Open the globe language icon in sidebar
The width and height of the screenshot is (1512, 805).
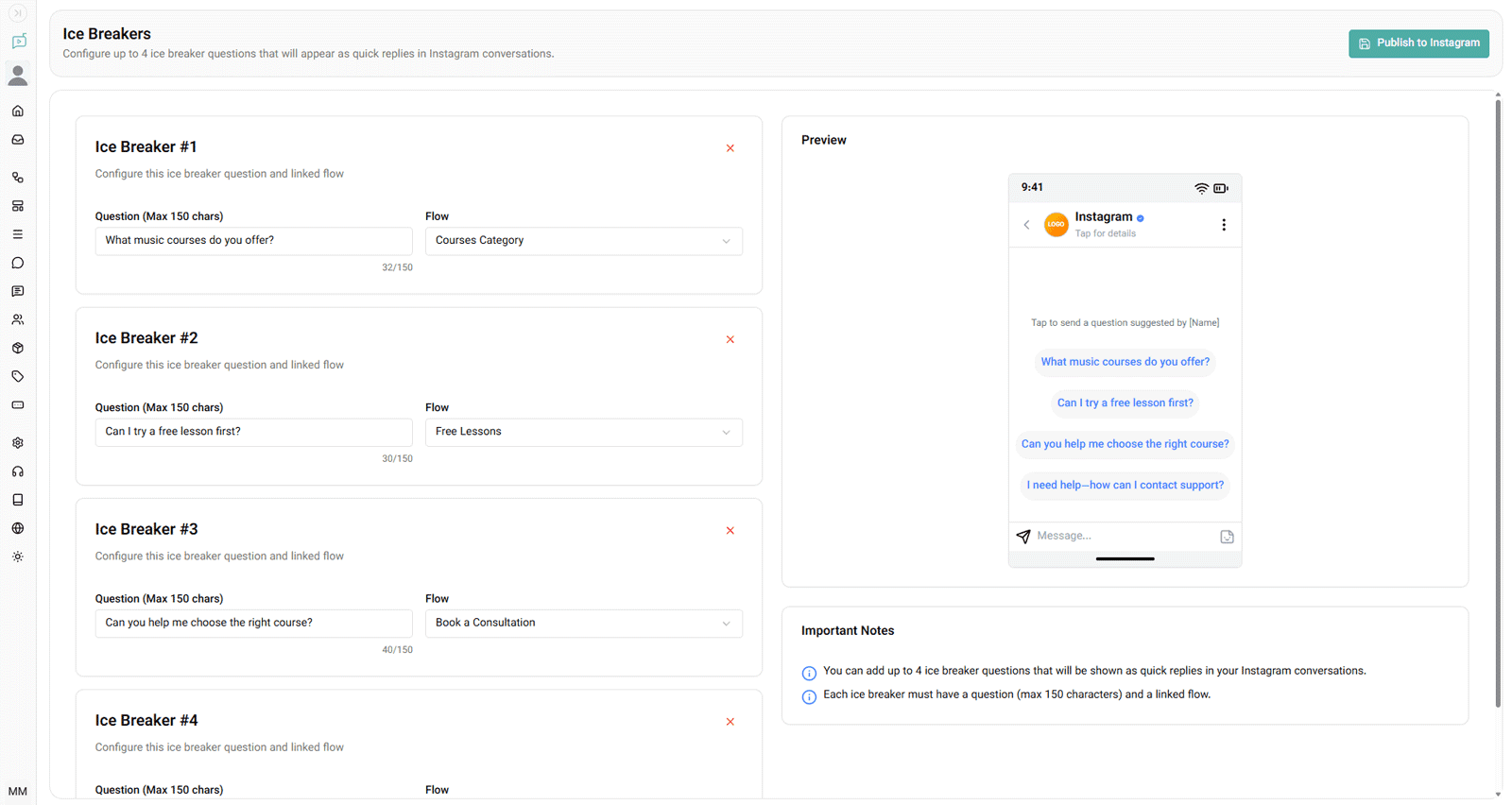pyautogui.click(x=18, y=528)
